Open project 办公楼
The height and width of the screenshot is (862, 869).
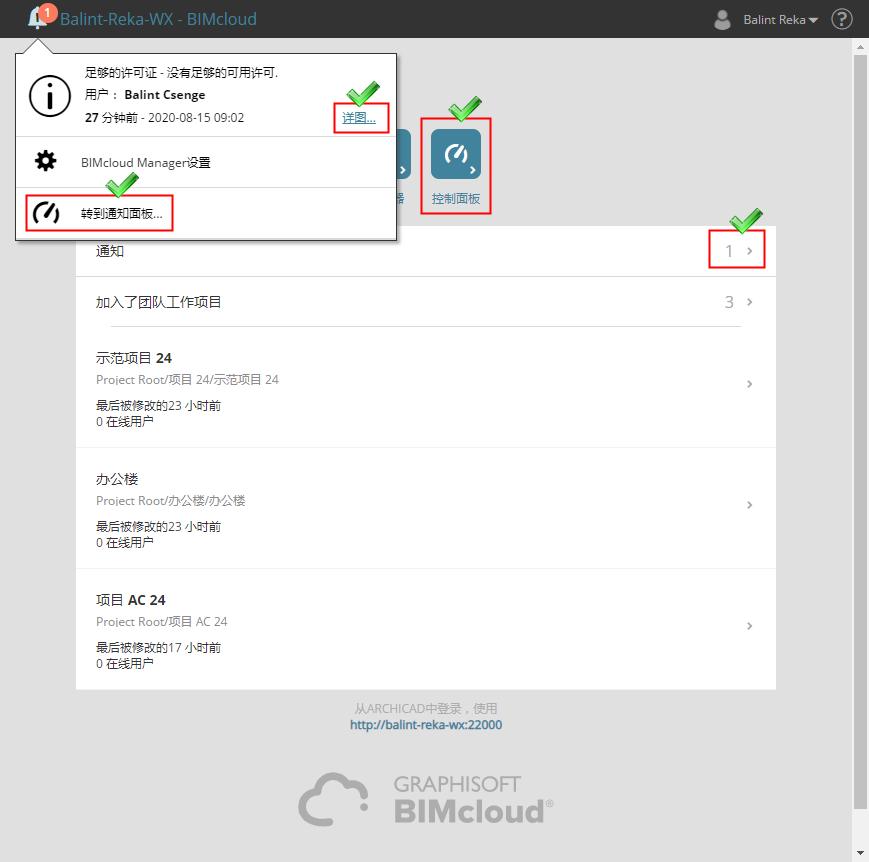[426, 508]
